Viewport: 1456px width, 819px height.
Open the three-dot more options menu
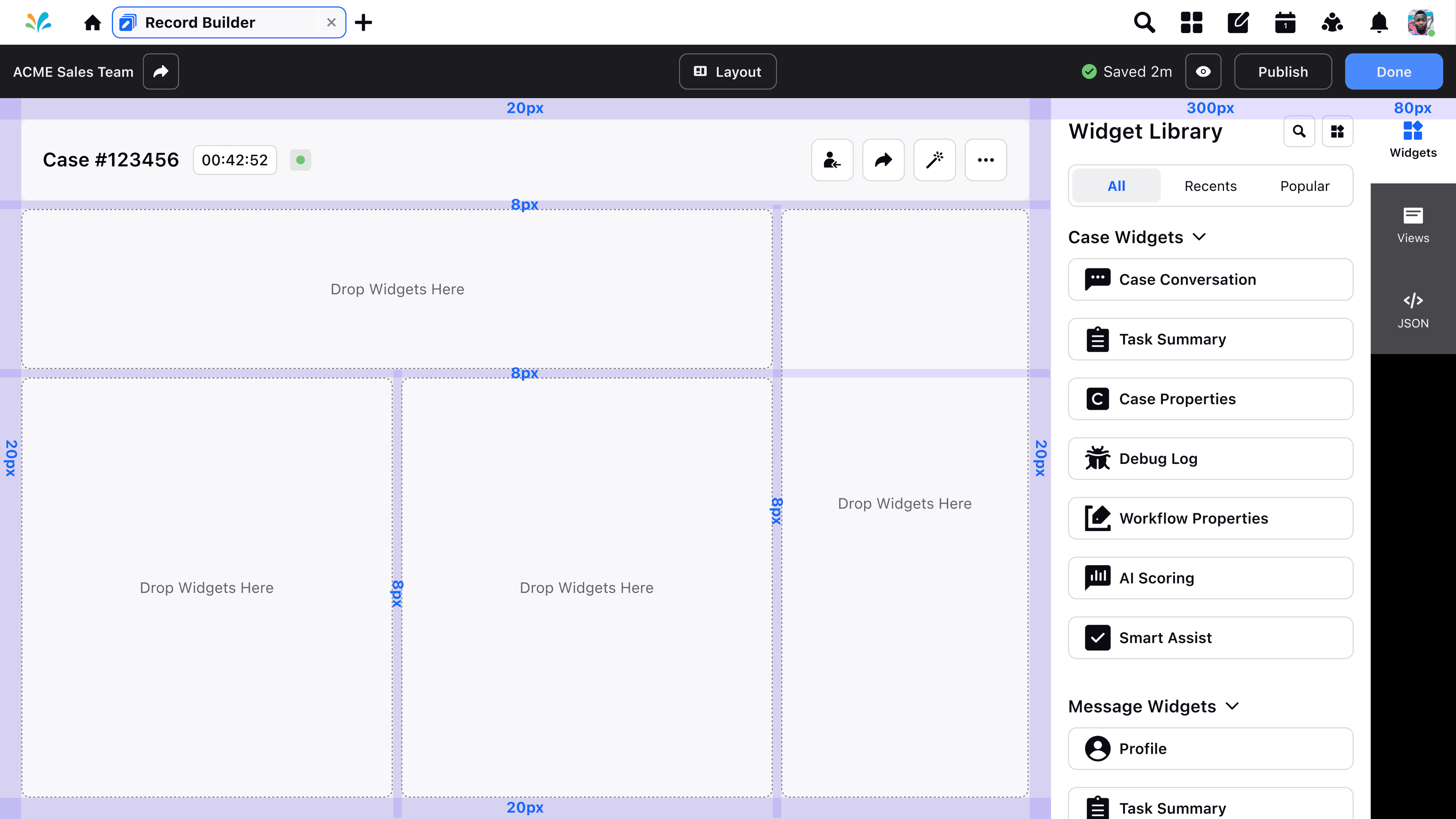point(985,160)
